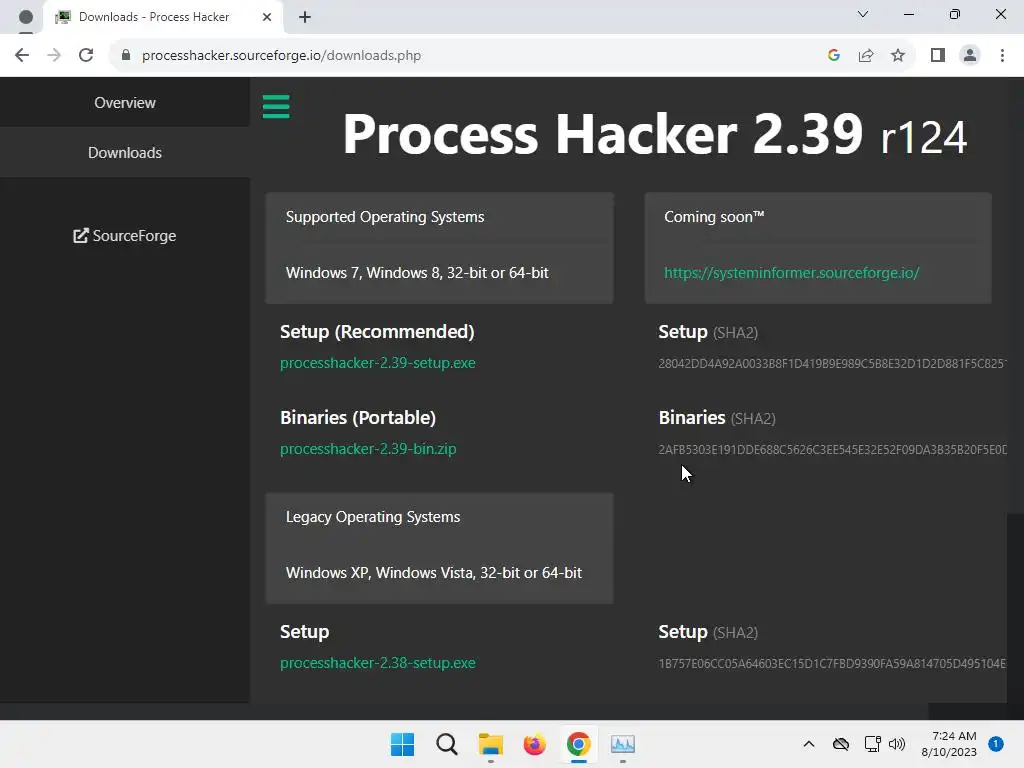The height and width of the screenshot is (768, 1024).
Task: Click the Process Hacker 2.39 heading
Action: (x=654, y=134)
